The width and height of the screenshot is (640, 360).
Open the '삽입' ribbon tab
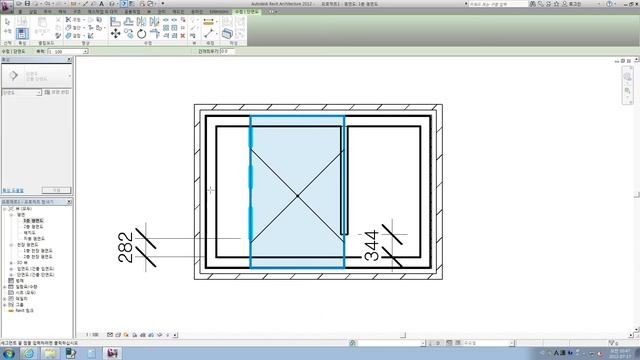[33, 12]
